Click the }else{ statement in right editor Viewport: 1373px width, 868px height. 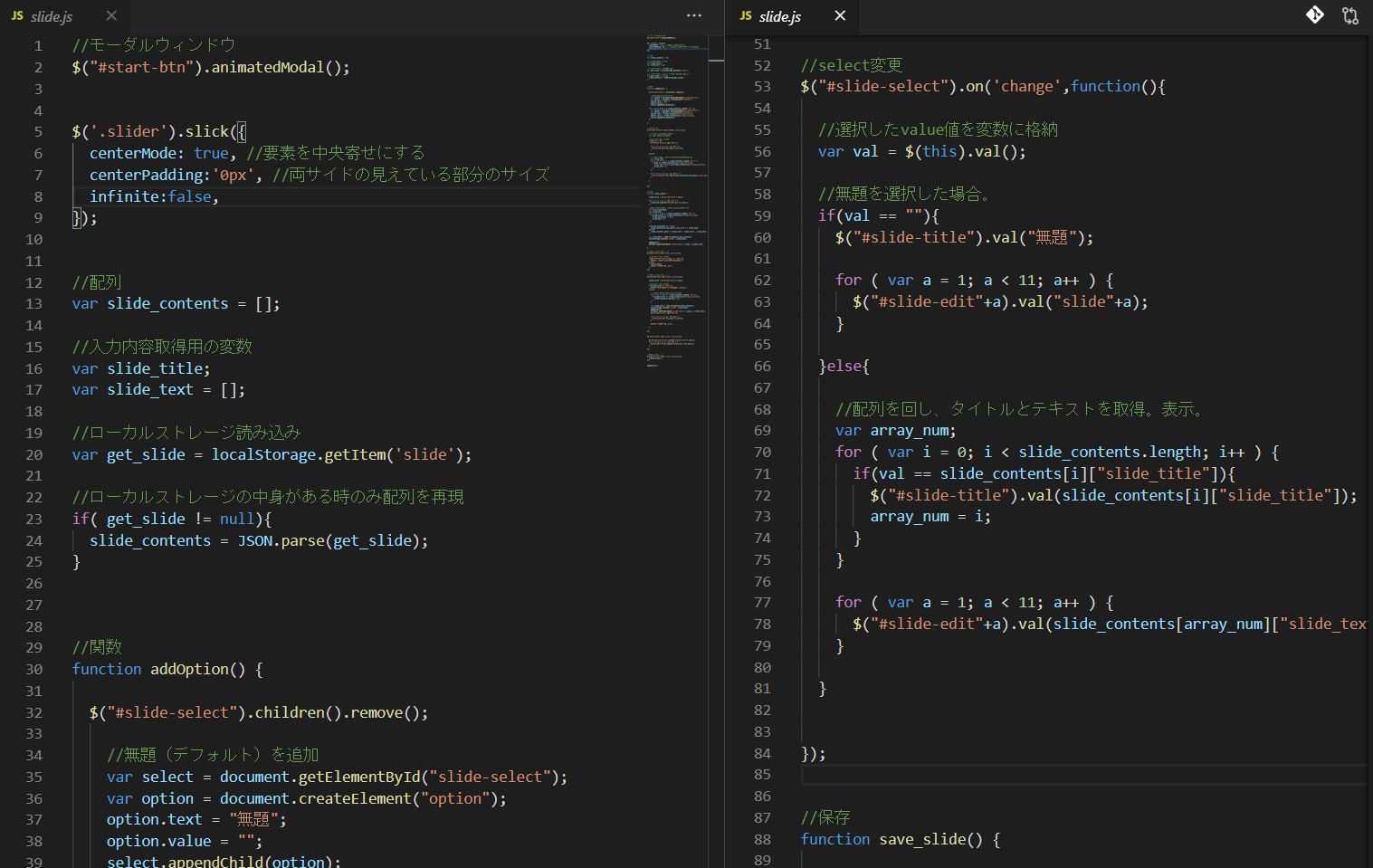coord(844,367)
